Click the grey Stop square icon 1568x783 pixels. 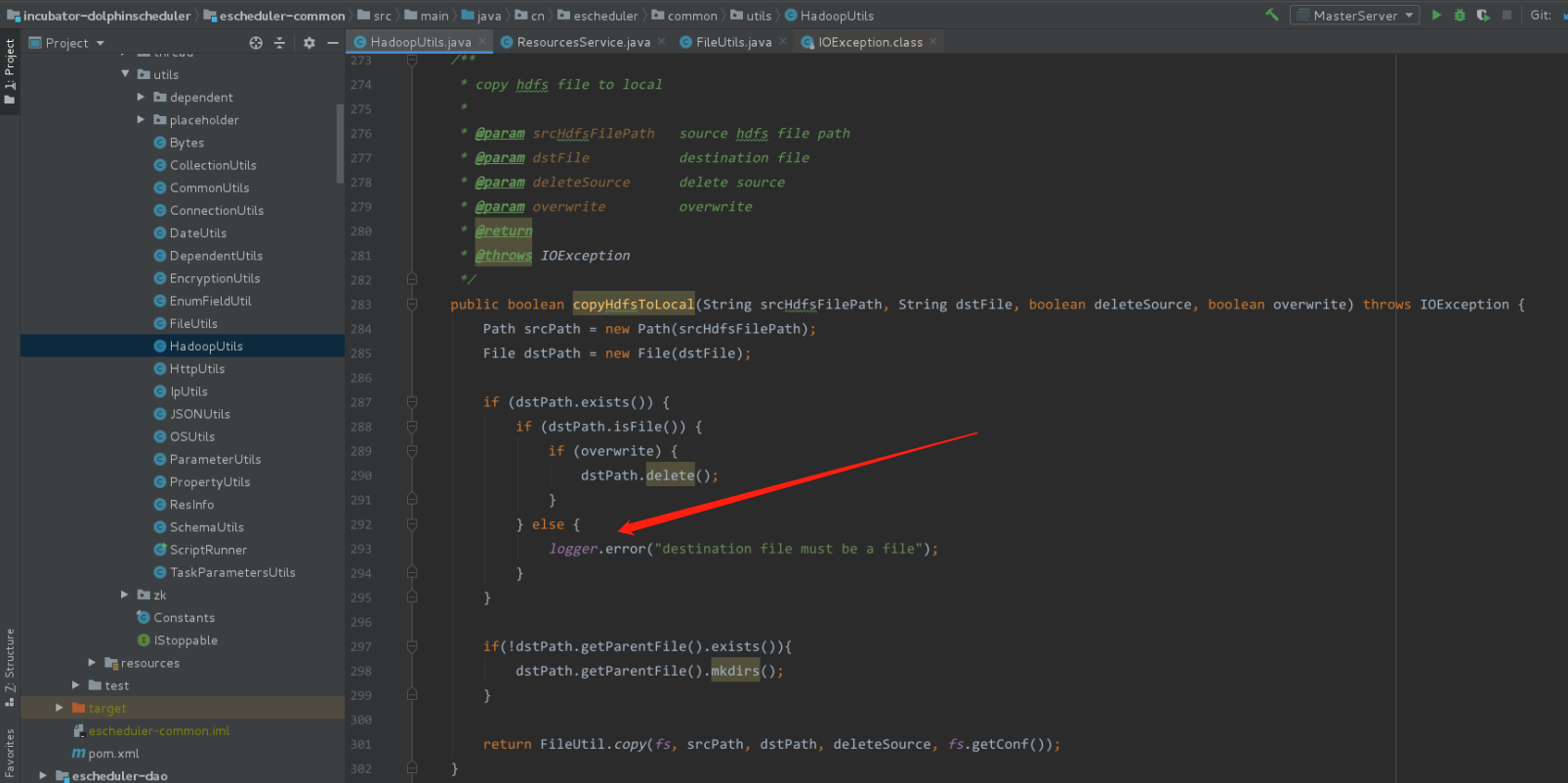coord(1506,15)
